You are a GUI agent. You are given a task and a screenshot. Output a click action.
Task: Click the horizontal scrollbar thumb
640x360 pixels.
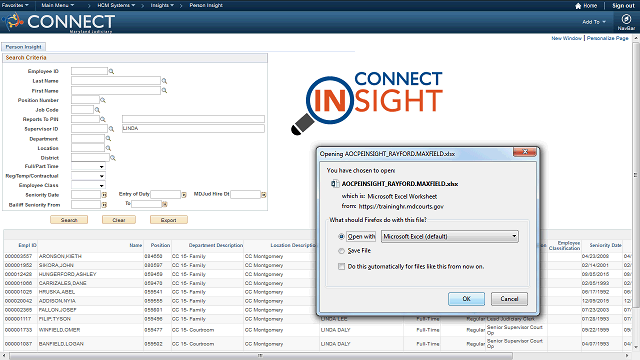click(x=260, y=356)
